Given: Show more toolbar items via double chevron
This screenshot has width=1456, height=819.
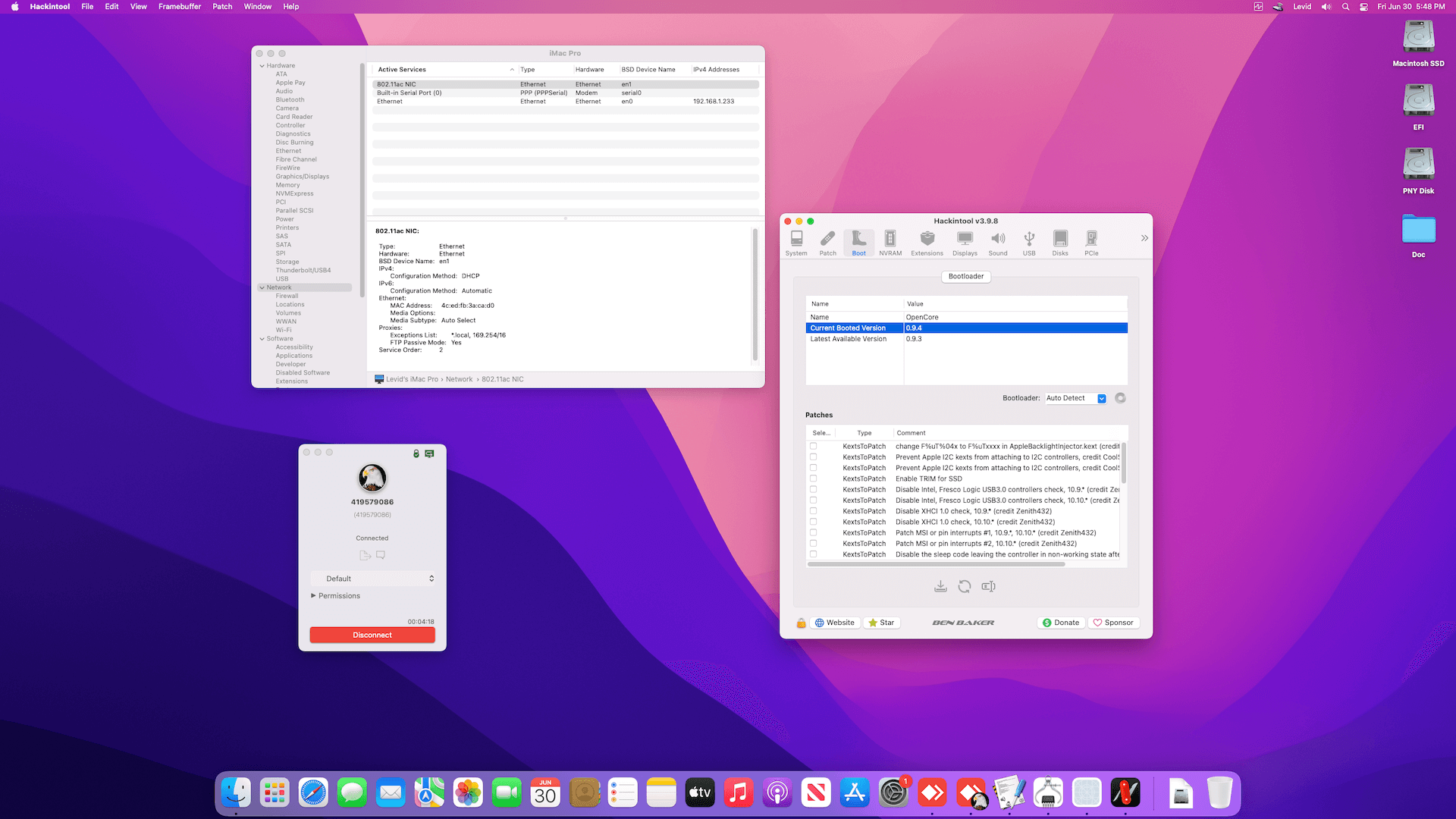Looking at the screenshot, I should coord(1144,238).
